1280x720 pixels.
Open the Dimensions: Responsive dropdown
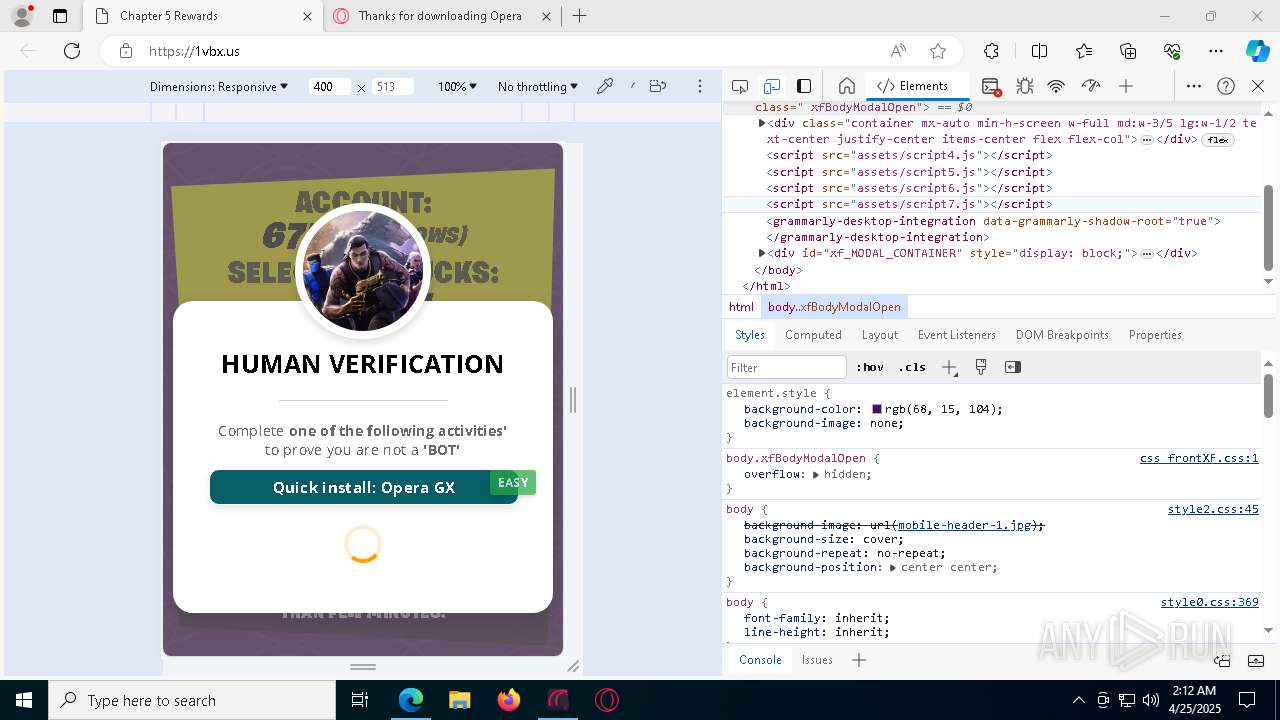point(219,87)
